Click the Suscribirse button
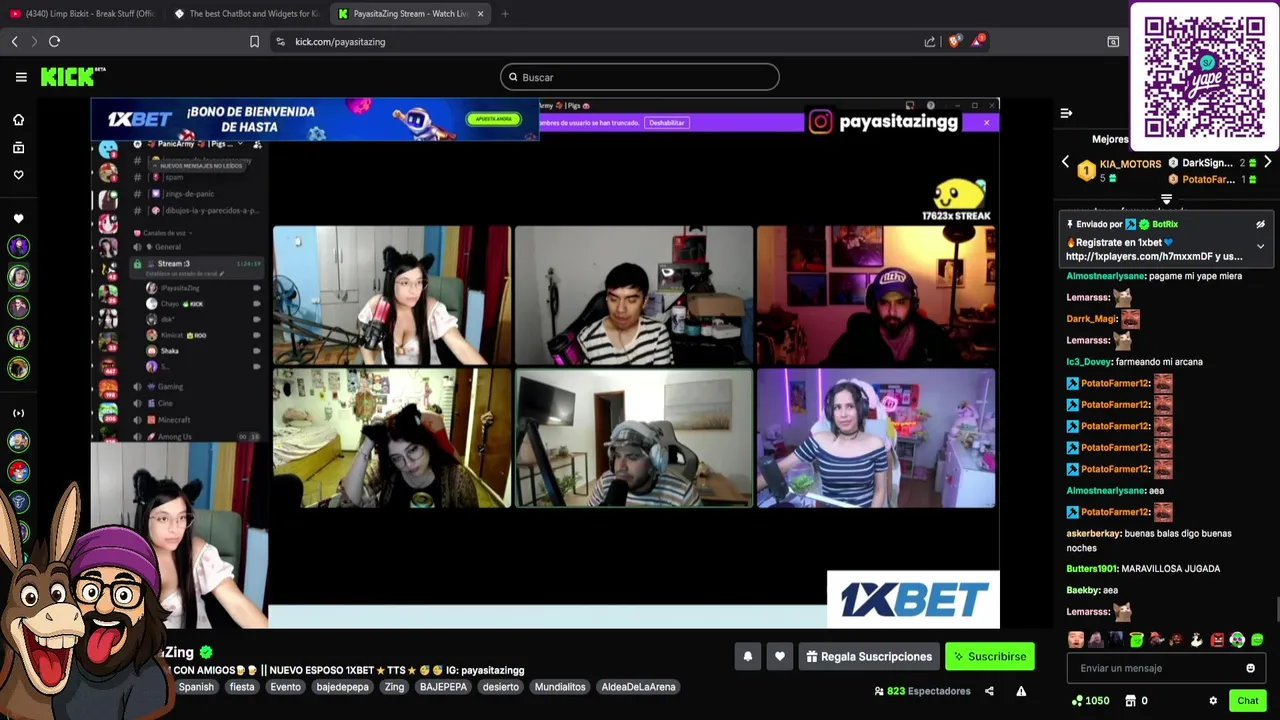Image resolution: width=1280 pixels, height=720 pixels. (x=990, y=657)
